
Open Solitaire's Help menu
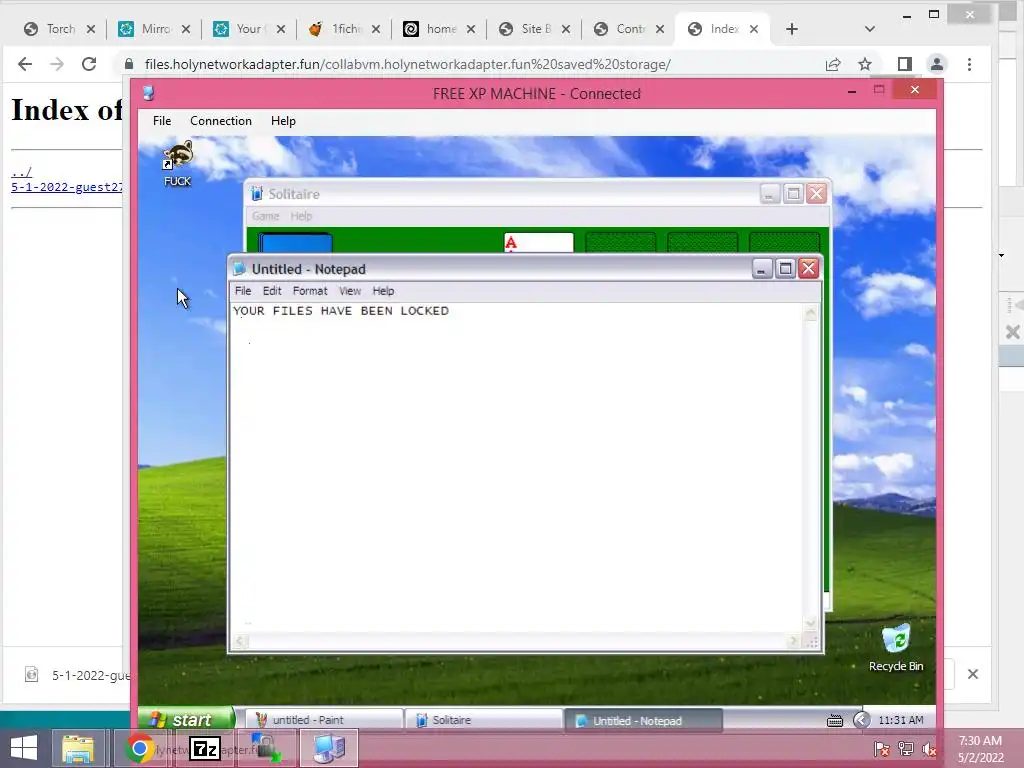(301, 216)
